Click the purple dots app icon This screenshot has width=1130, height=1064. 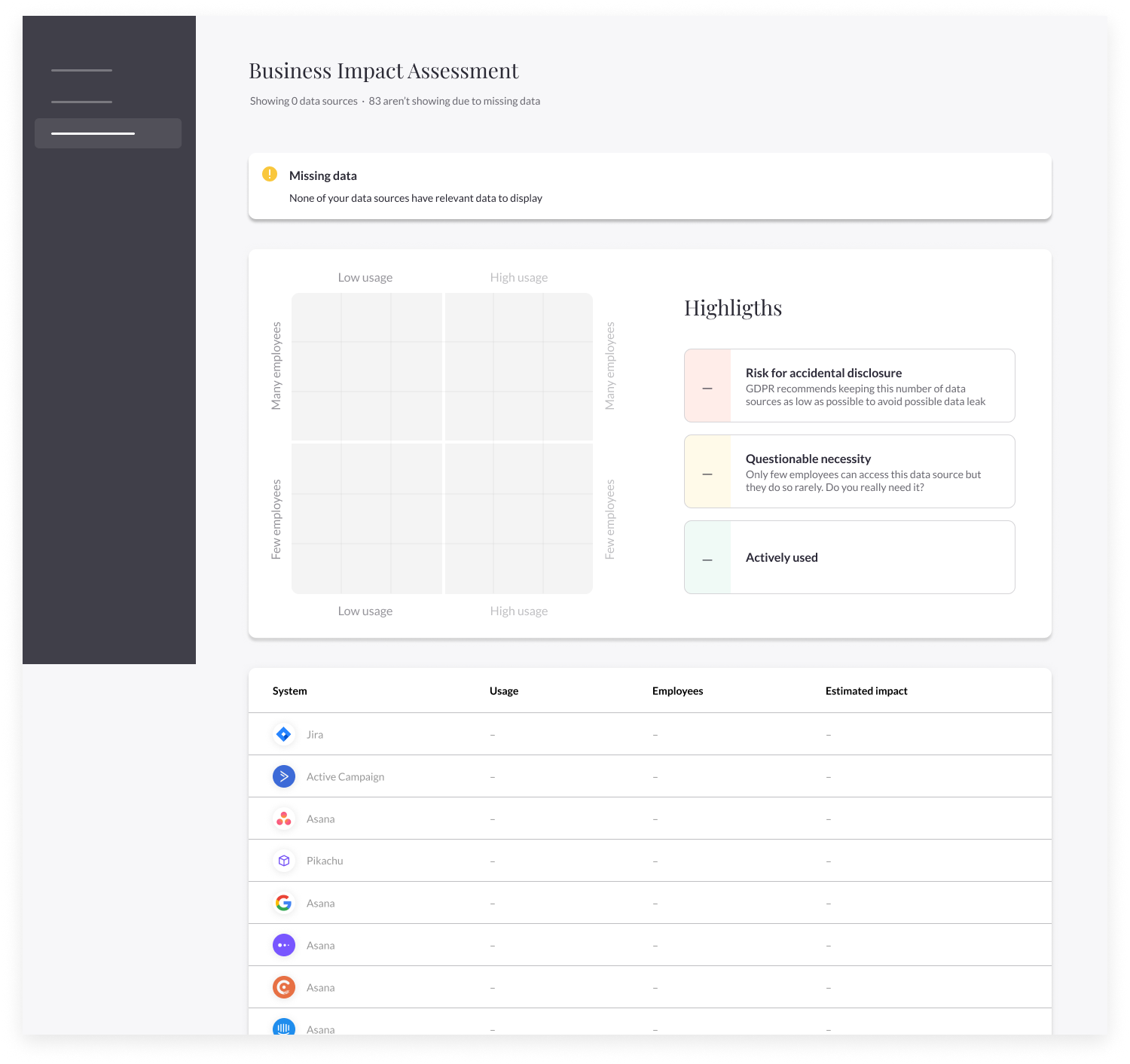pyautogui.click(x=284, y=945)
